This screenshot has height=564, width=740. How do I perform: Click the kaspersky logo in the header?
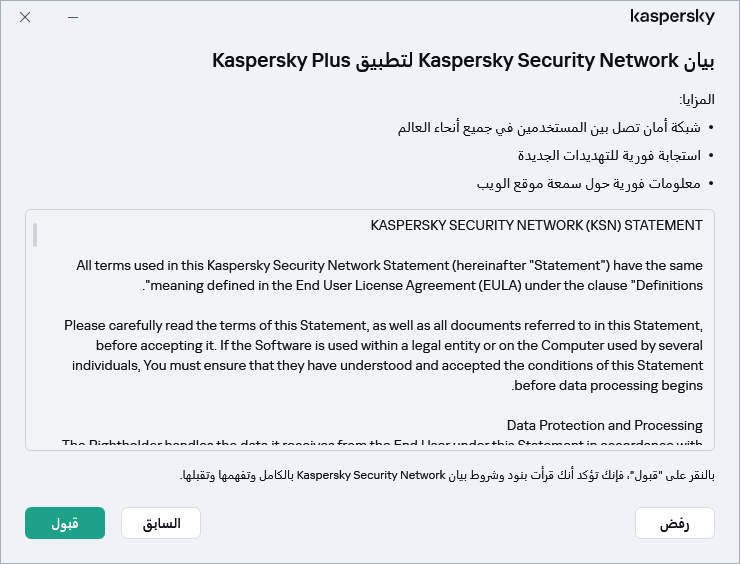672,17
